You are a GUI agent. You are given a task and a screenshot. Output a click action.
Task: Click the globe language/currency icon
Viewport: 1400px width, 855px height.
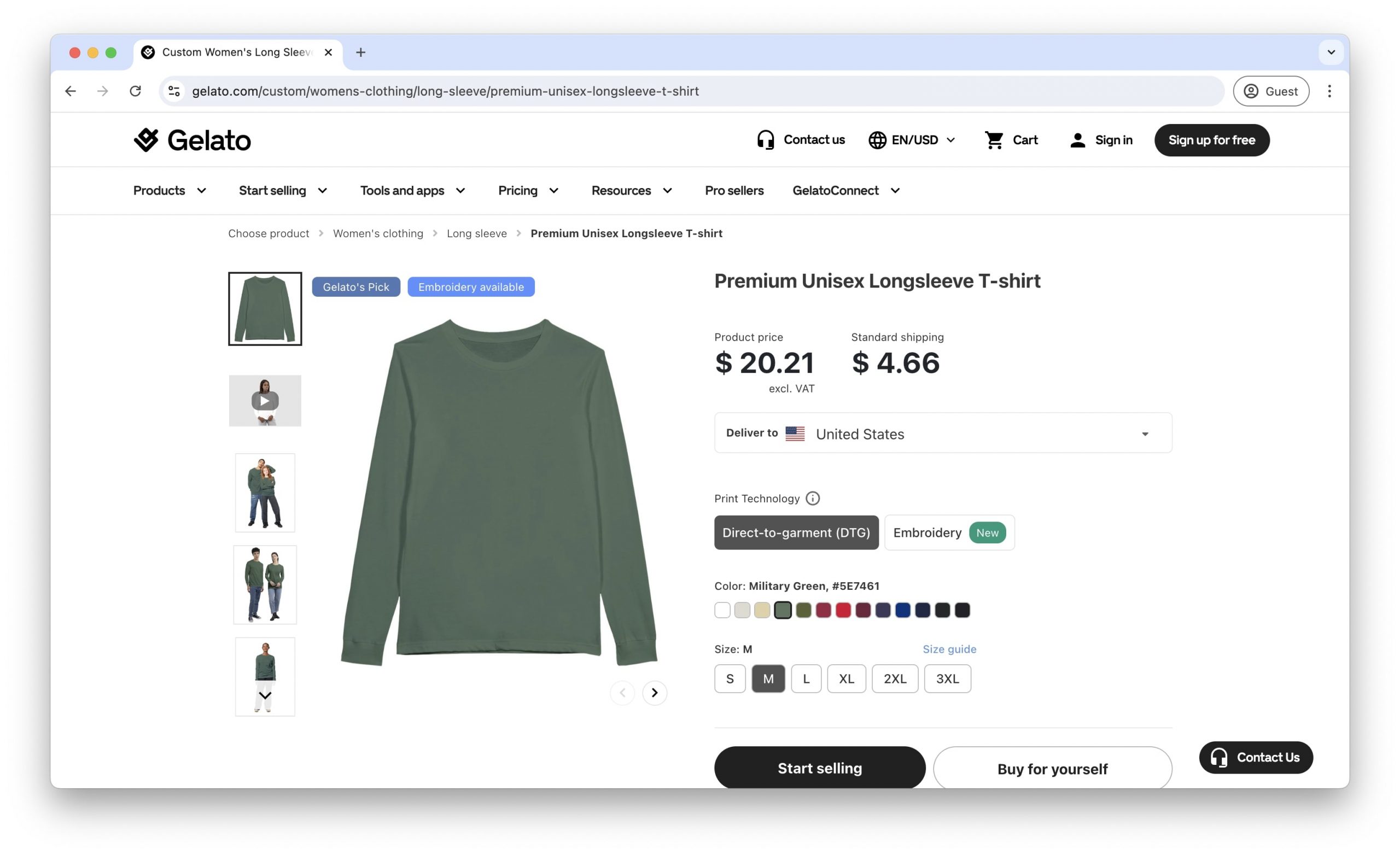[x=876, y=140]
